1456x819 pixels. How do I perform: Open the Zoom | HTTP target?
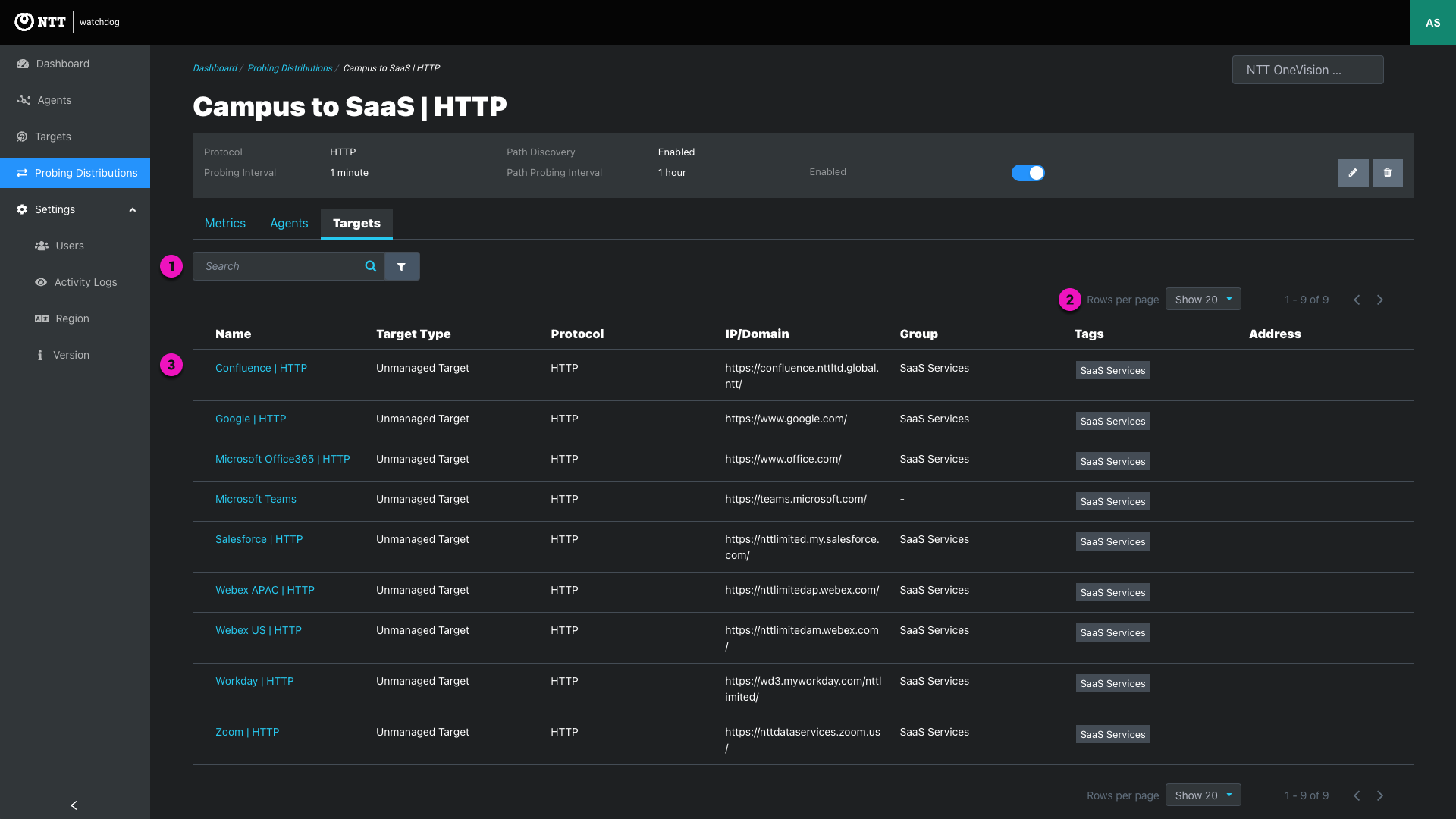coord(247,732)
